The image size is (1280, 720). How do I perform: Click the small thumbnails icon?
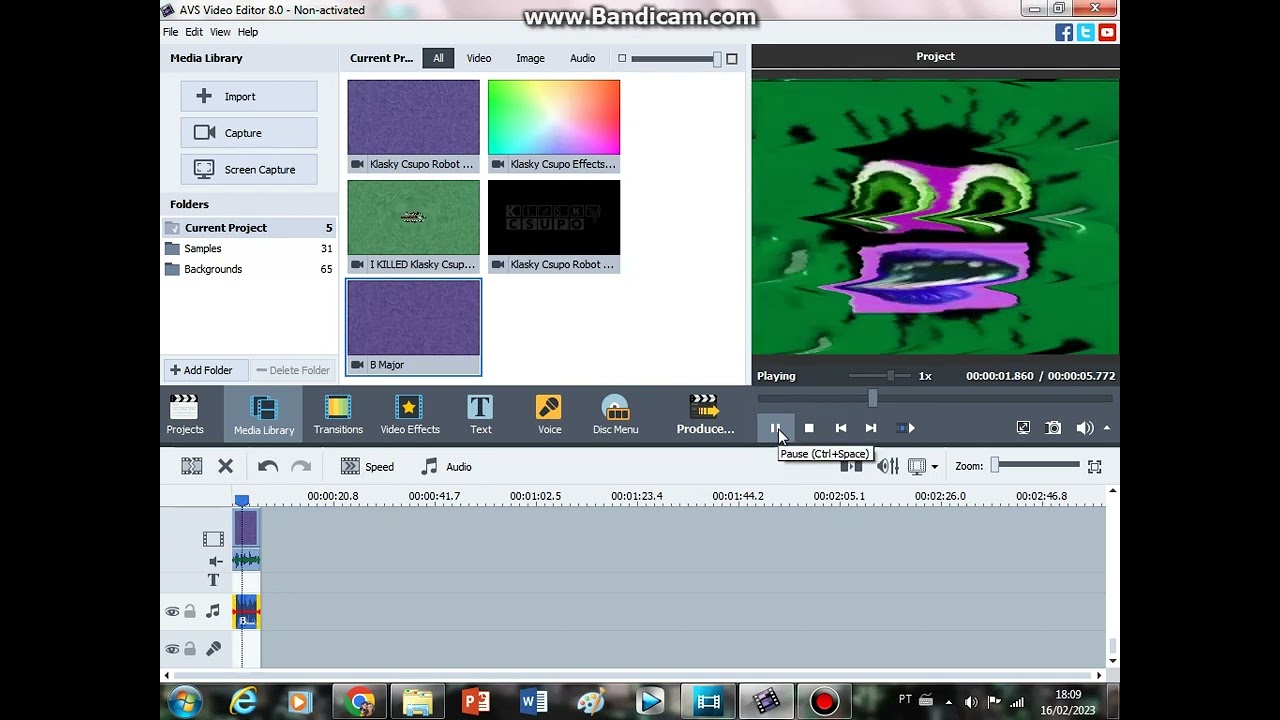[622, 58]
